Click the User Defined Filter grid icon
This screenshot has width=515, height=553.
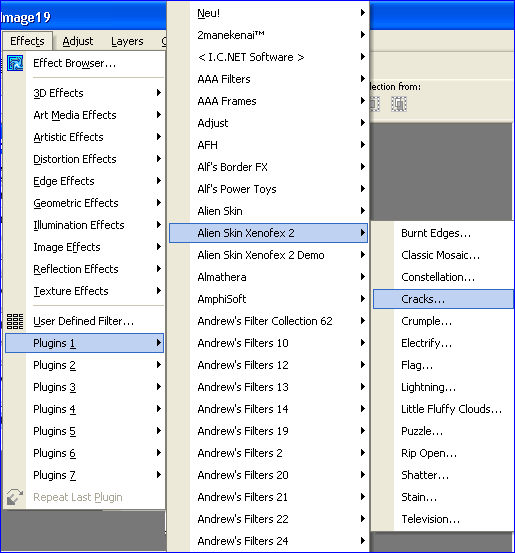(15, 321)
